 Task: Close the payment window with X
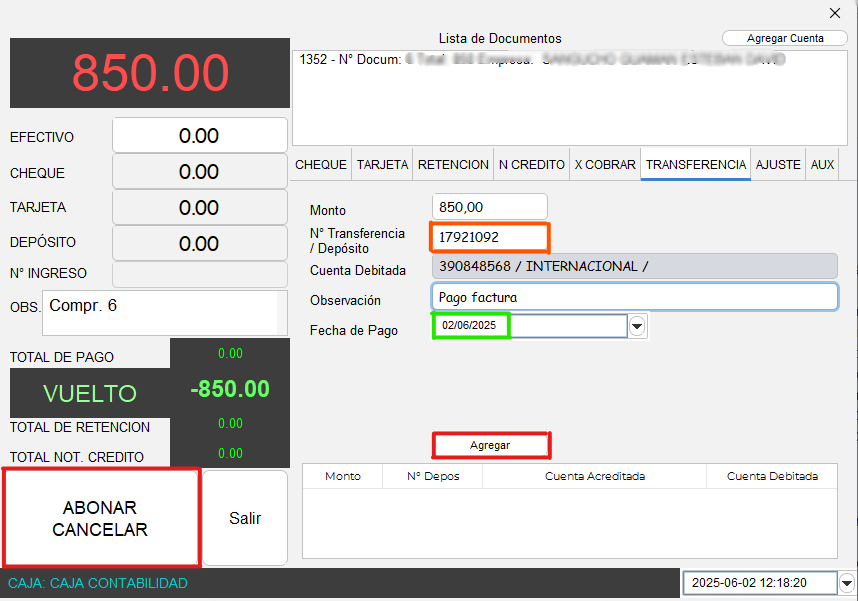(835, 13)
